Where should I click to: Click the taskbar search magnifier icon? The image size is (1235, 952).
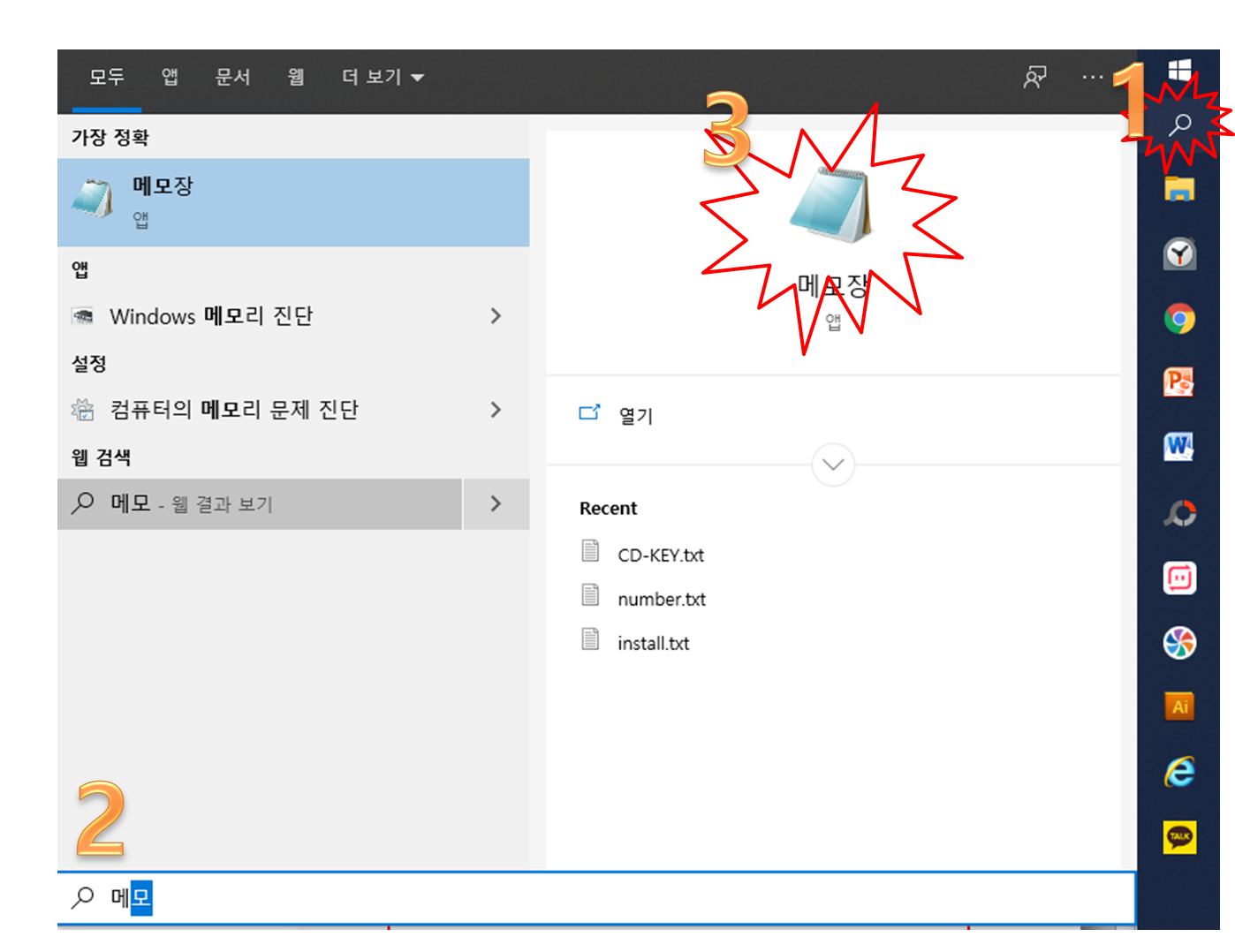coord(1180,125)
